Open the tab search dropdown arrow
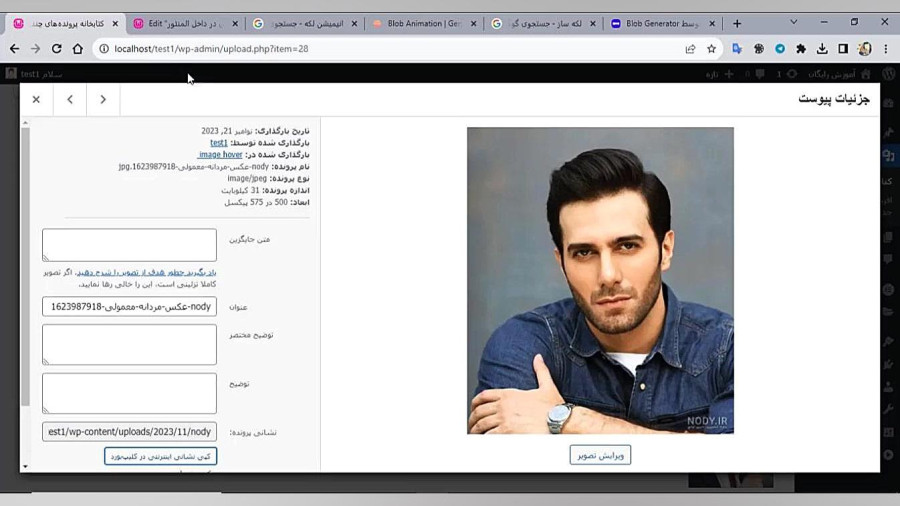The image size is (900, 506). pos(793,22)
